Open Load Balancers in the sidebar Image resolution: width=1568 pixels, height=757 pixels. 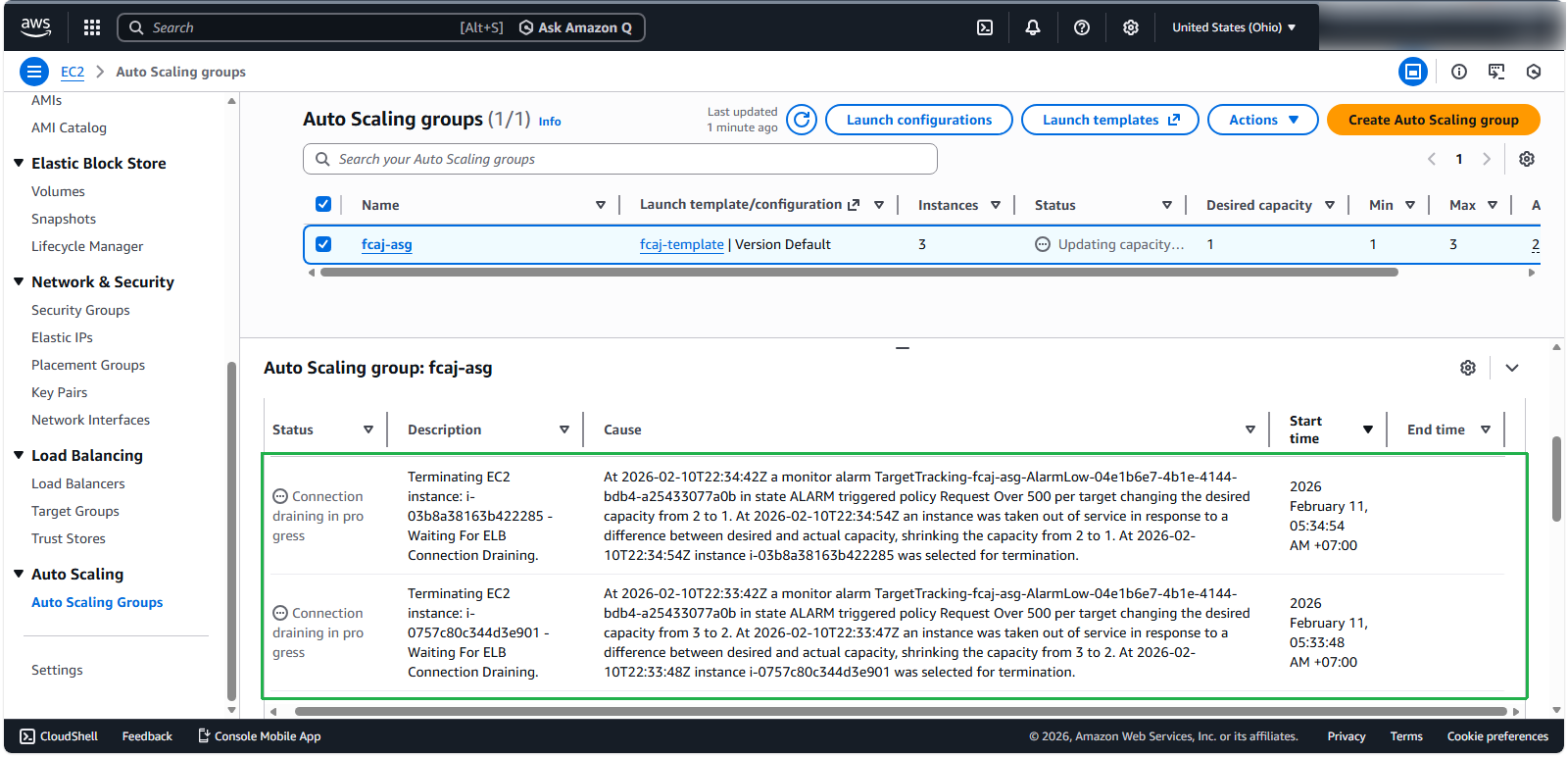point(78,483)
